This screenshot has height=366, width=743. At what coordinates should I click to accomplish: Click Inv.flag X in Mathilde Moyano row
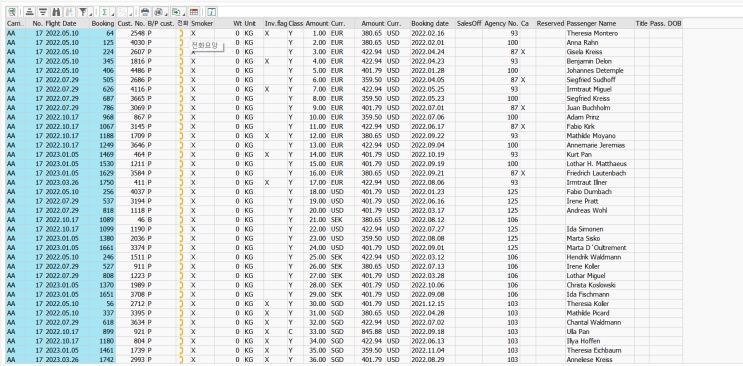[276, 136]
